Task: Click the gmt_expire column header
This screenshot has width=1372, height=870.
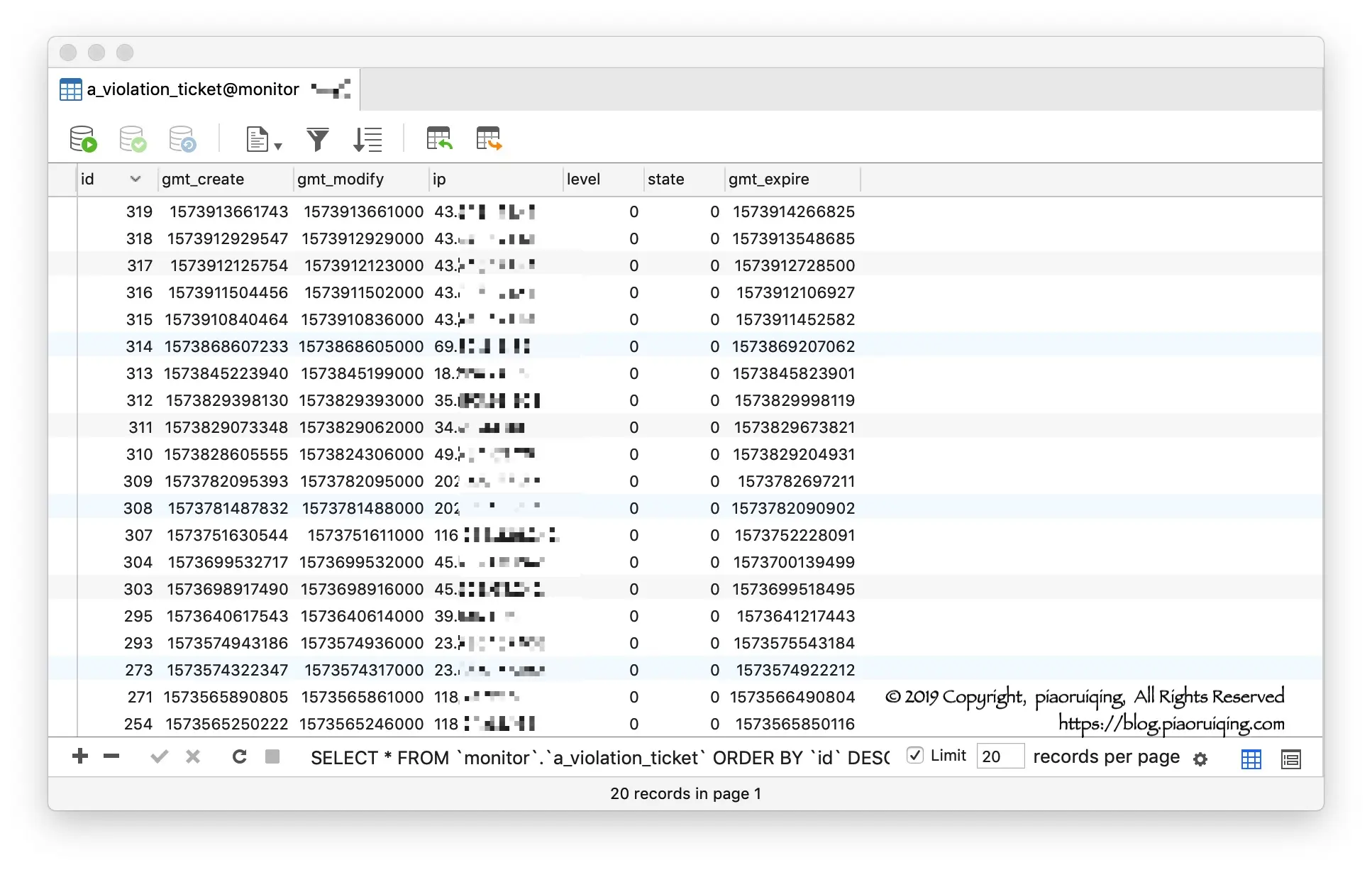Action: (x=792, y=180)
